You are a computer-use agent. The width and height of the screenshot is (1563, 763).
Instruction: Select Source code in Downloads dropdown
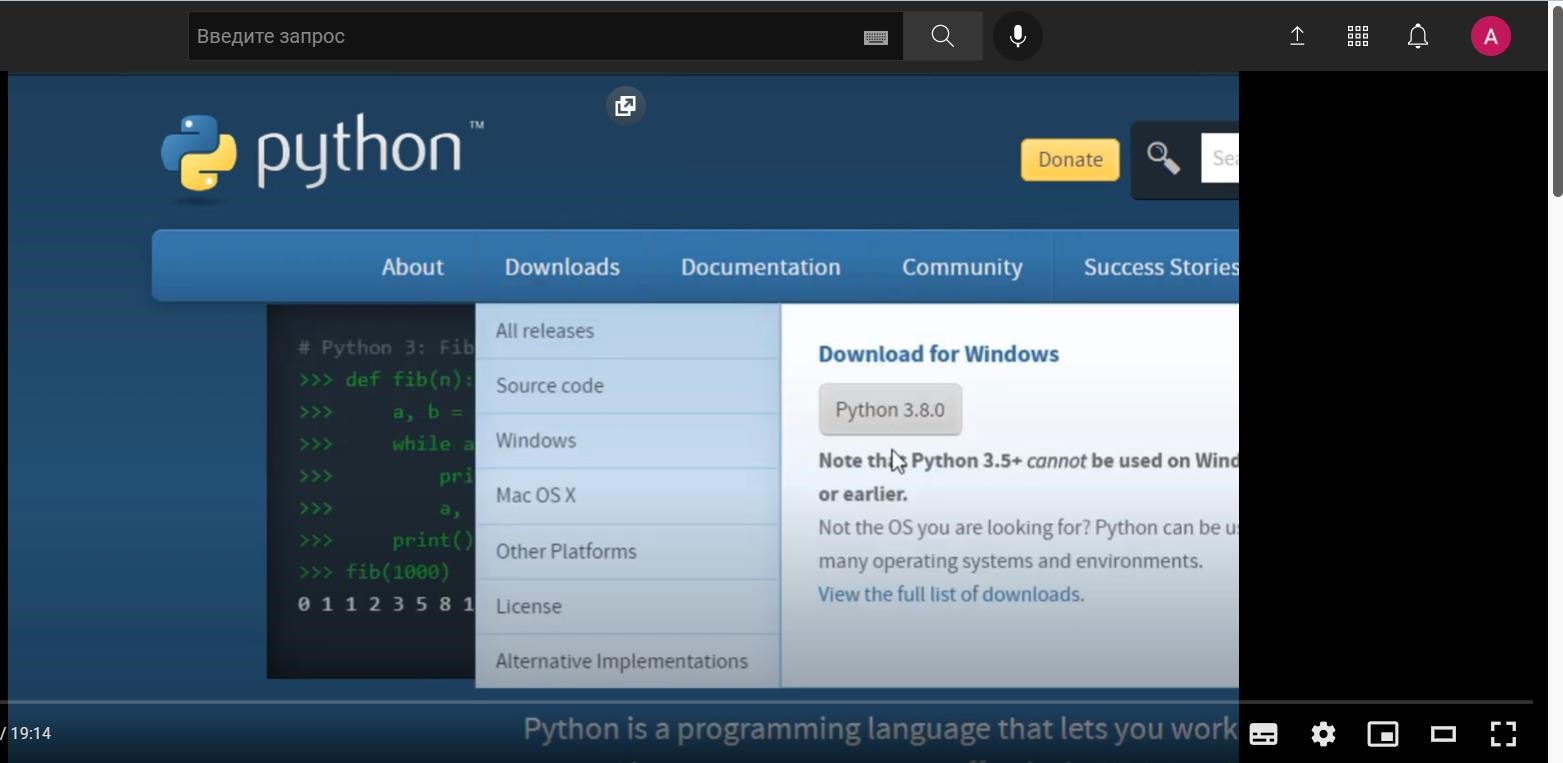pyautogui.click(x=627, y=386)
